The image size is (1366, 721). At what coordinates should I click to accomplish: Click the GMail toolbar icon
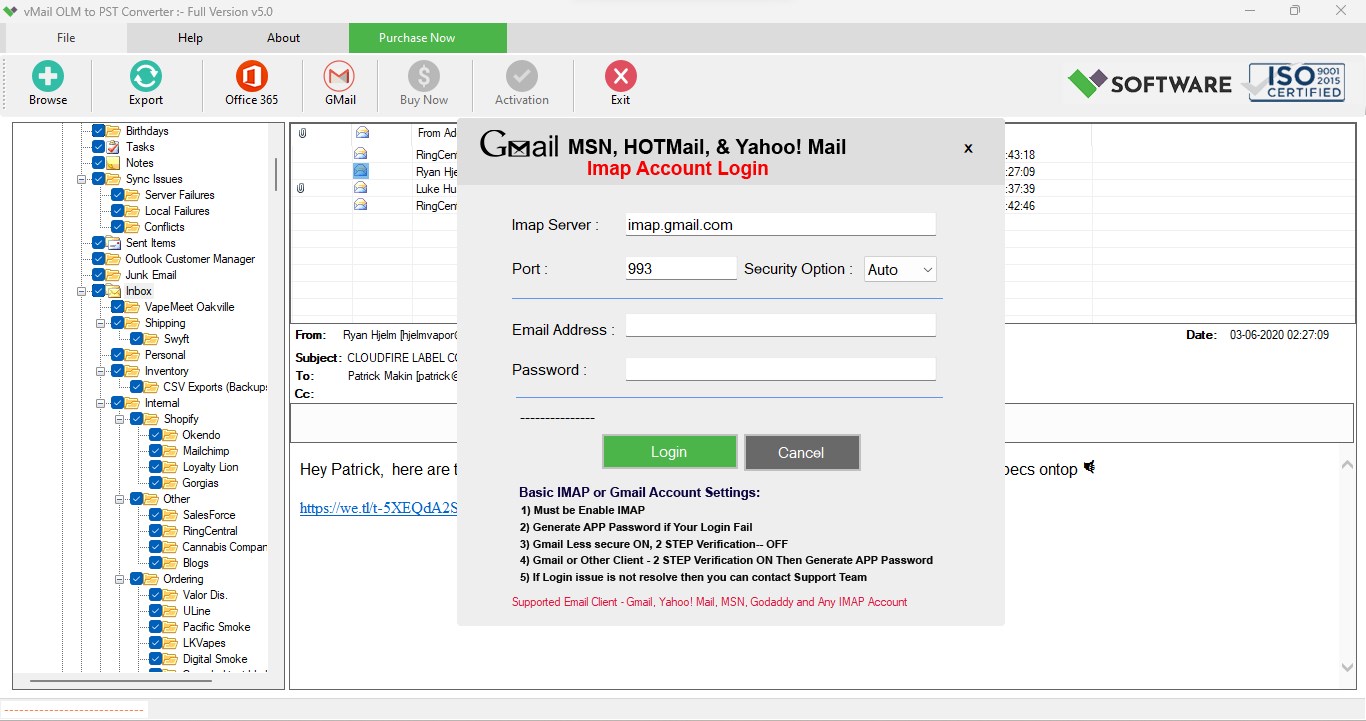tap(340, 76)
